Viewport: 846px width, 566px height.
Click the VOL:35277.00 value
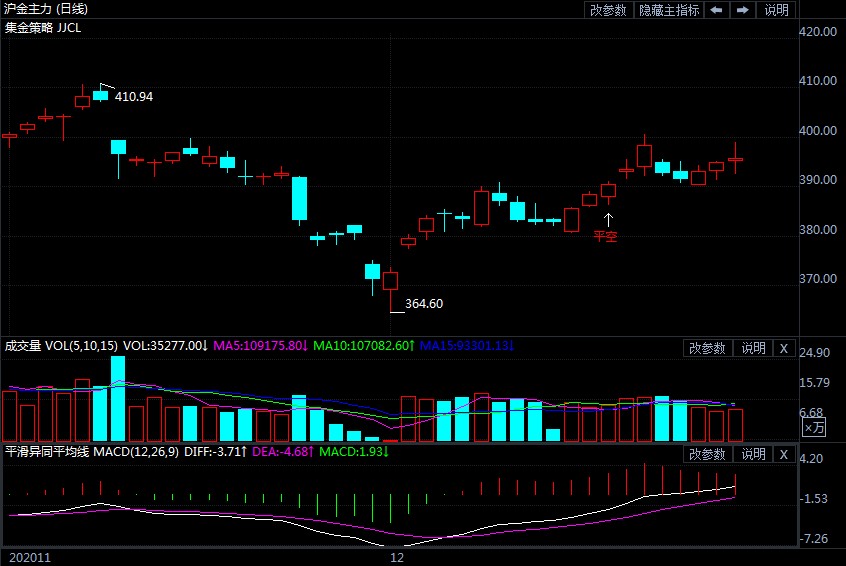[165, 346]
